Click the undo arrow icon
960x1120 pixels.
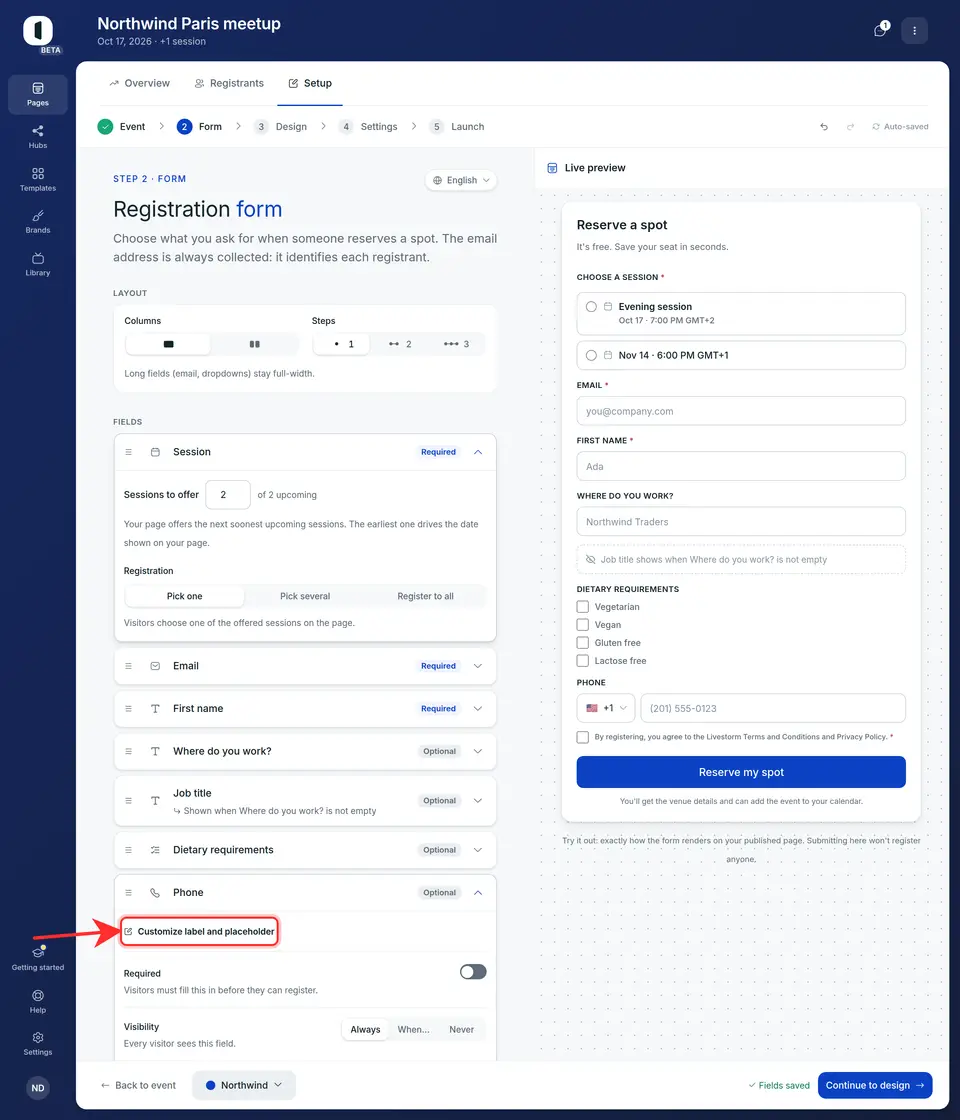click(x=824, y=126)
